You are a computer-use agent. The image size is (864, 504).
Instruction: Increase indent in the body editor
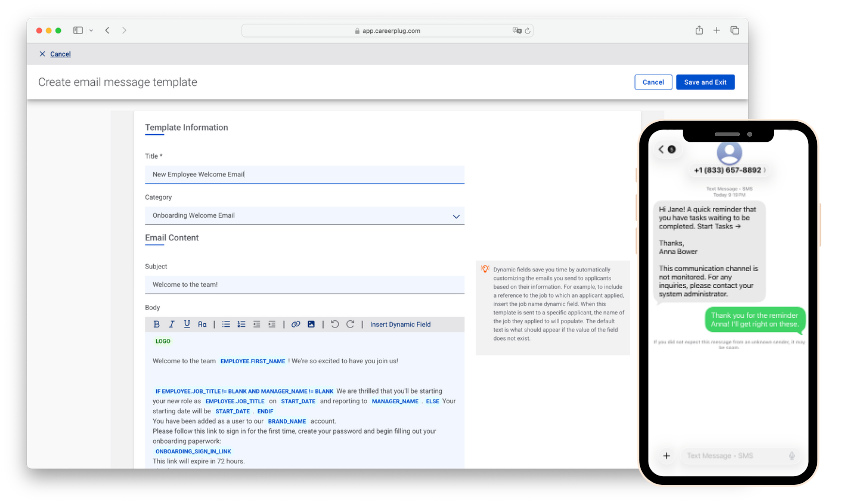272,324
